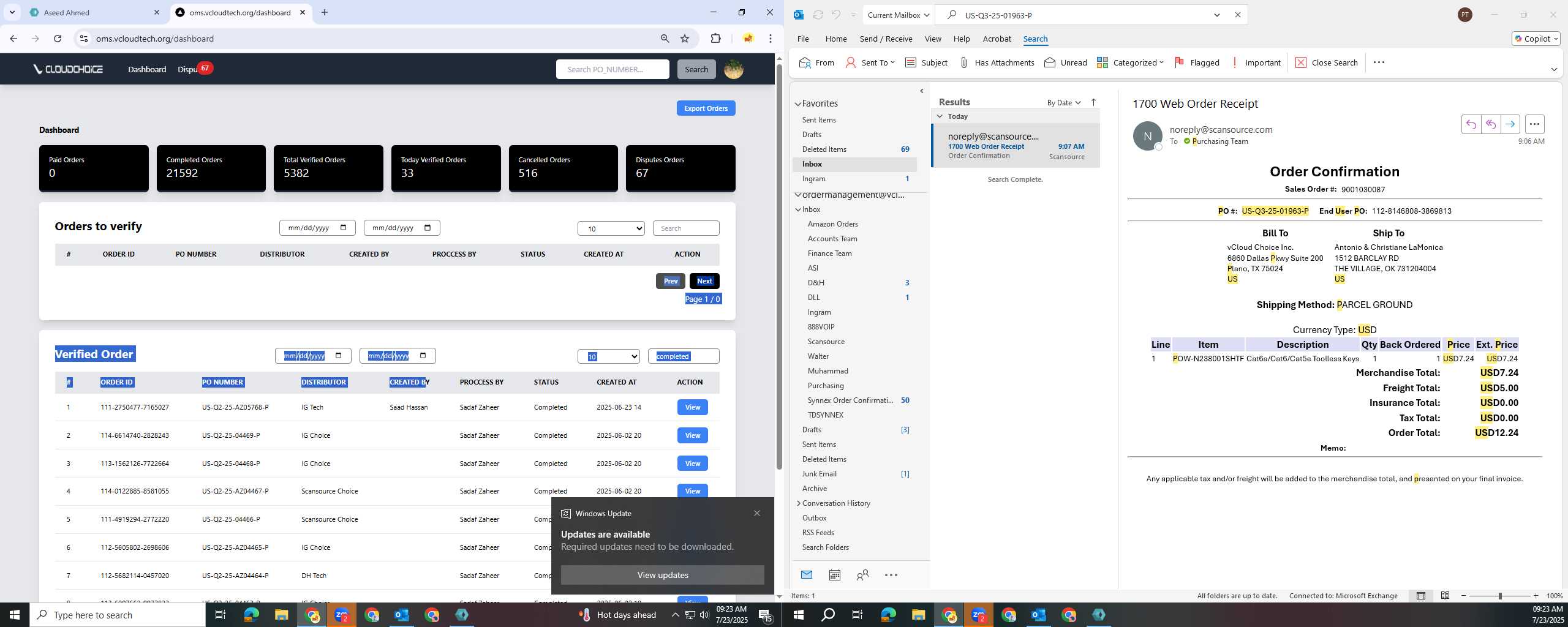
Task: Collapse the Favorites folder group
Action: coord(798,103)
